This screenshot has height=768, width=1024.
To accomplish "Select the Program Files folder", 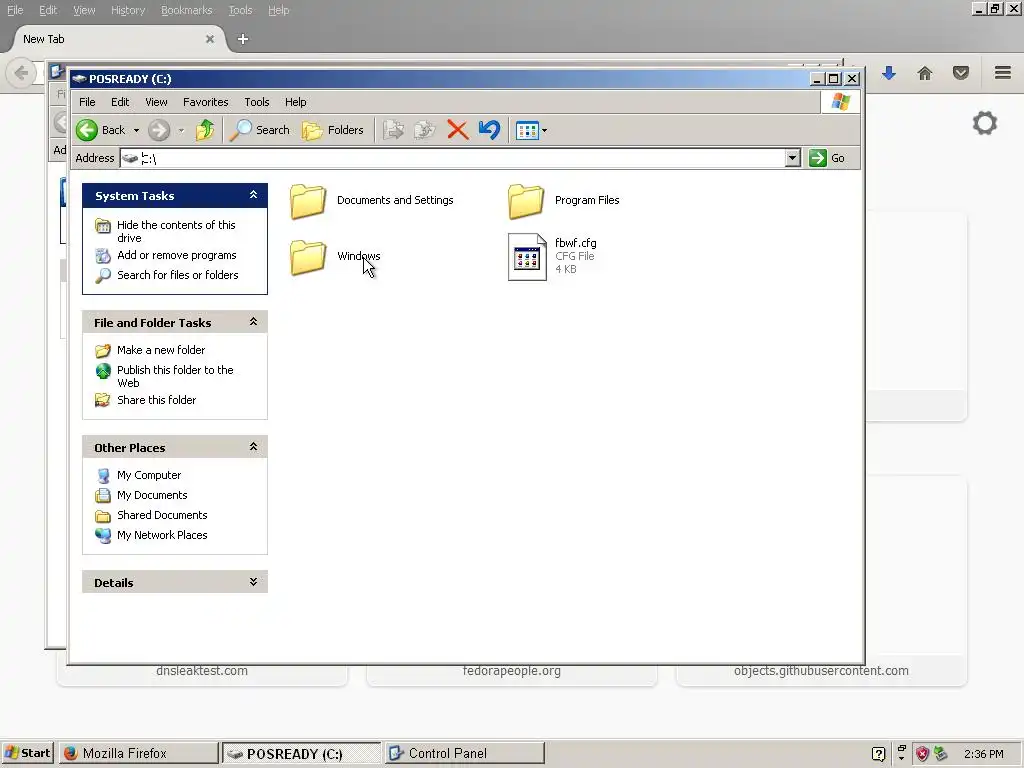I will [x=564, y=200].
